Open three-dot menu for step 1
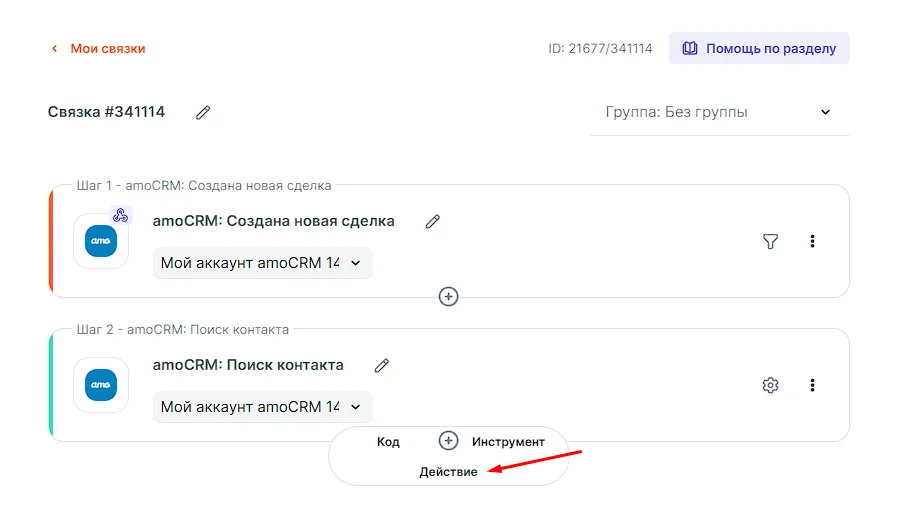Viewport: 912px width, 511px height. pyautogui.click(x=812, y=241)
